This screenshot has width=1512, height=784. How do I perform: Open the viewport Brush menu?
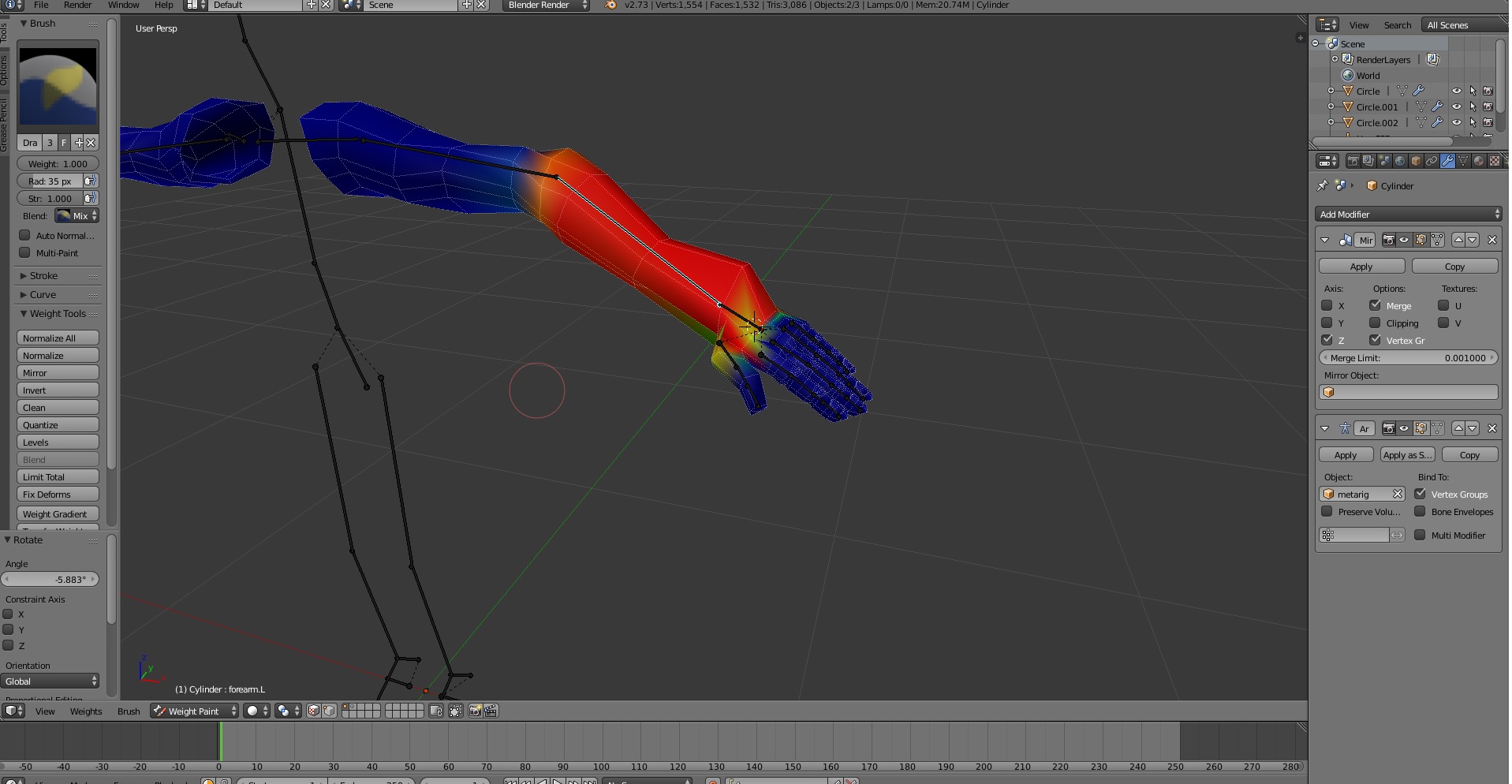pyautogui.click(x=129, y=711)
